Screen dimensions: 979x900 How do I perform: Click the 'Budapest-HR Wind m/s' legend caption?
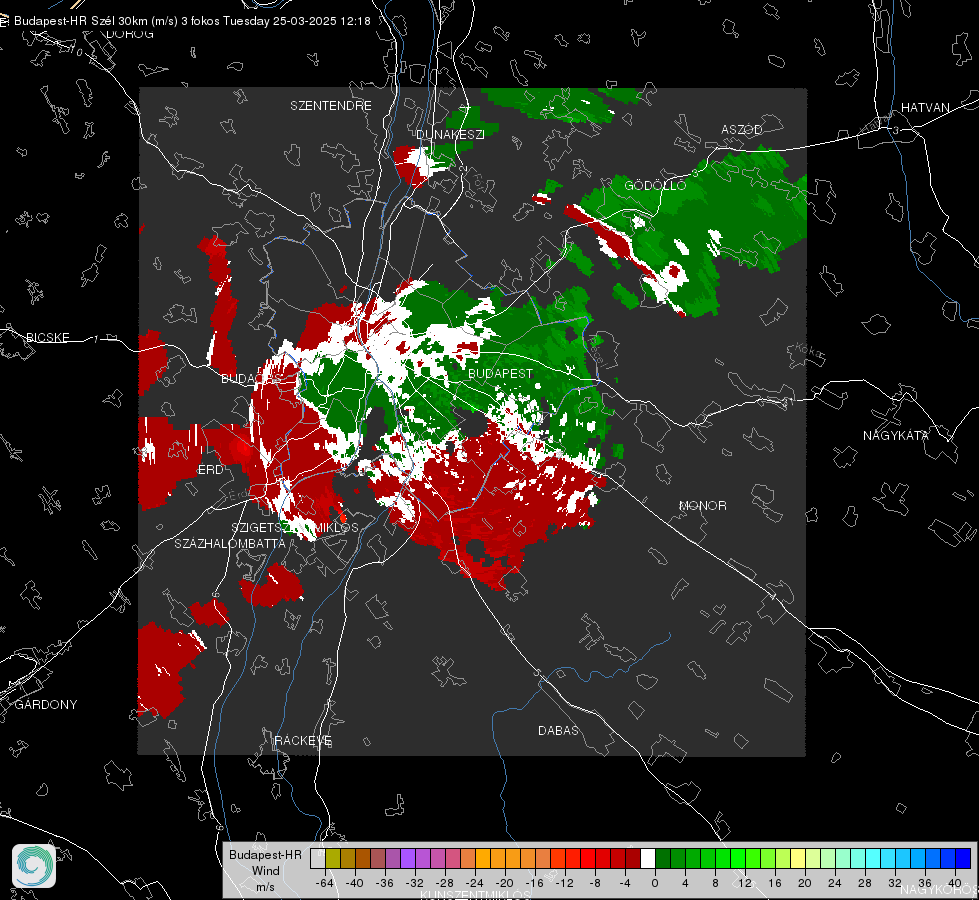pyautogui.click(x=265, y=871)
